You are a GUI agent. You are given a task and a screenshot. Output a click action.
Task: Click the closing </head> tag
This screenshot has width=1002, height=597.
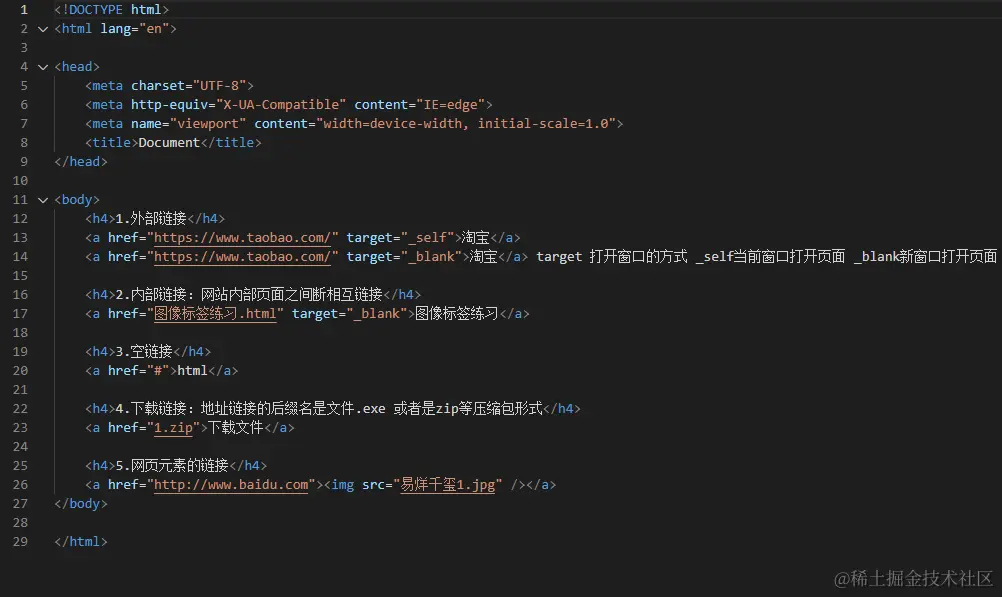pyautogui.click(x=81, y=162)
